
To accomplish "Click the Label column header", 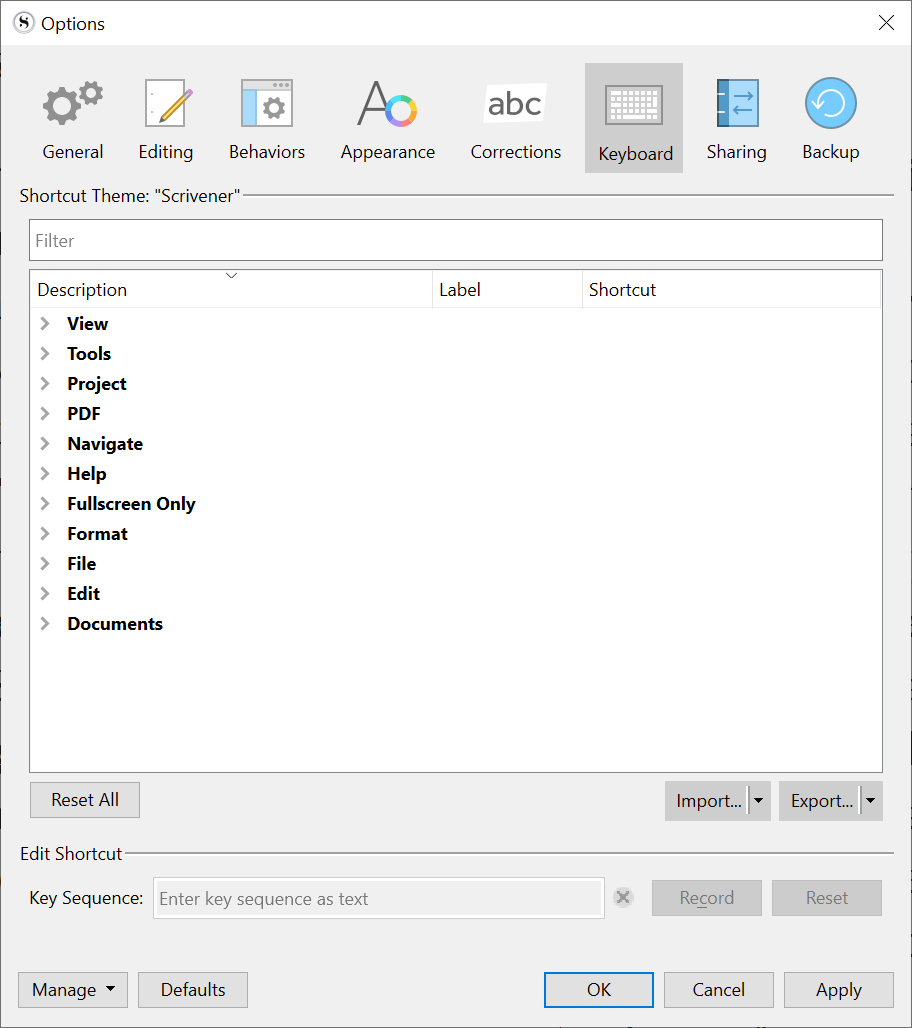I will (507, 289).
